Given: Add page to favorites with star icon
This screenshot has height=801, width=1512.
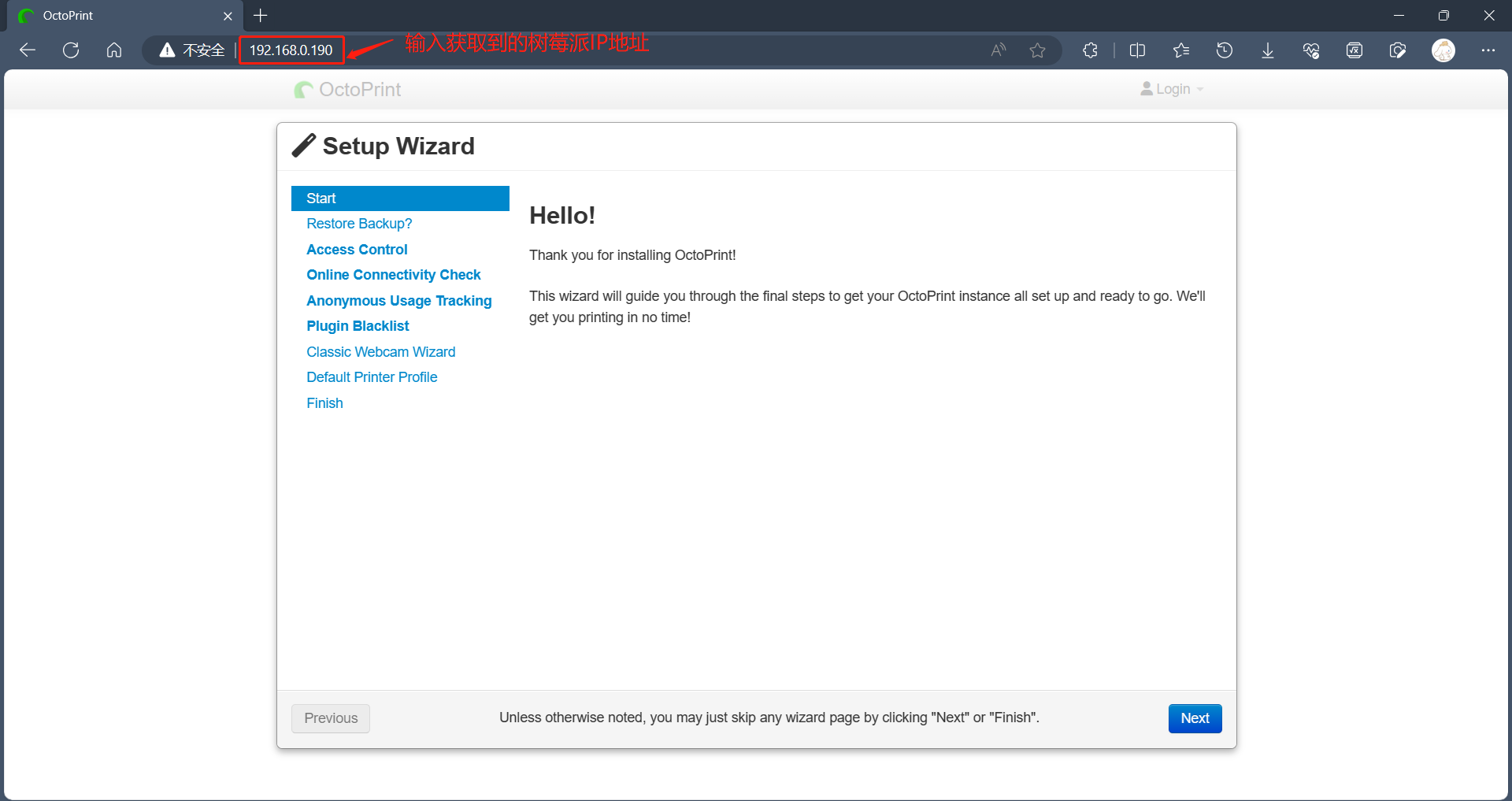Looking at the screenshot, I should point(1037,50).
